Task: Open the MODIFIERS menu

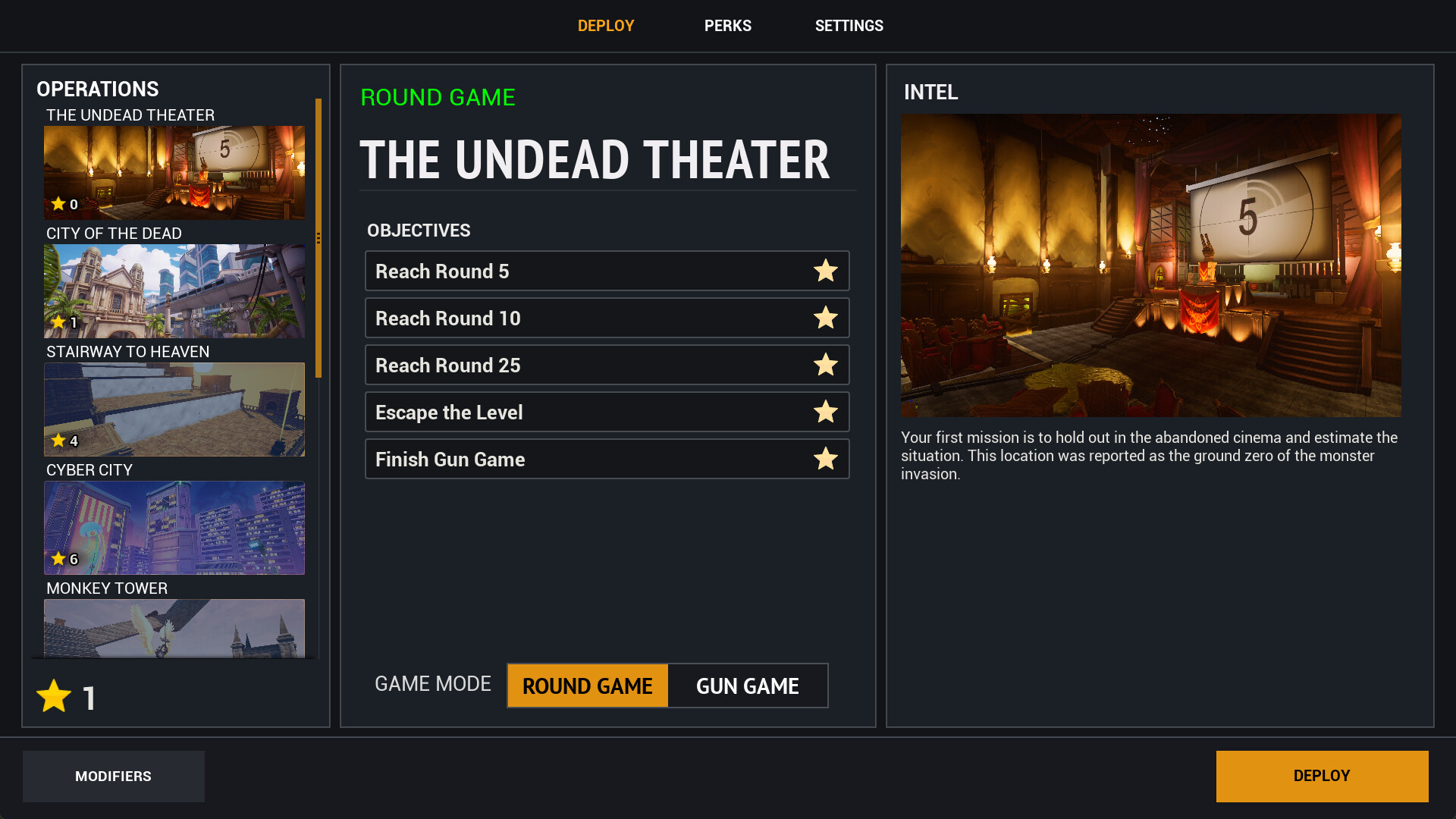Action: pyautogui.click(x=114, y=776)
